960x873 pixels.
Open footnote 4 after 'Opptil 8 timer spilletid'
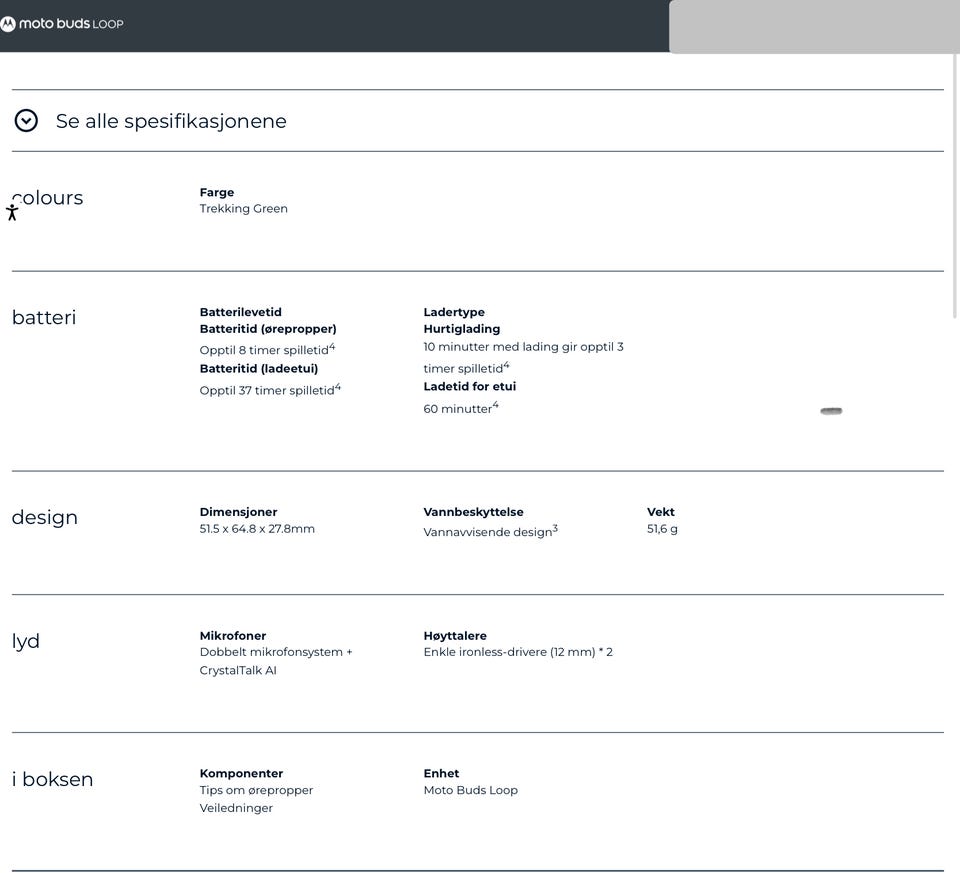(x=332, y=346)
